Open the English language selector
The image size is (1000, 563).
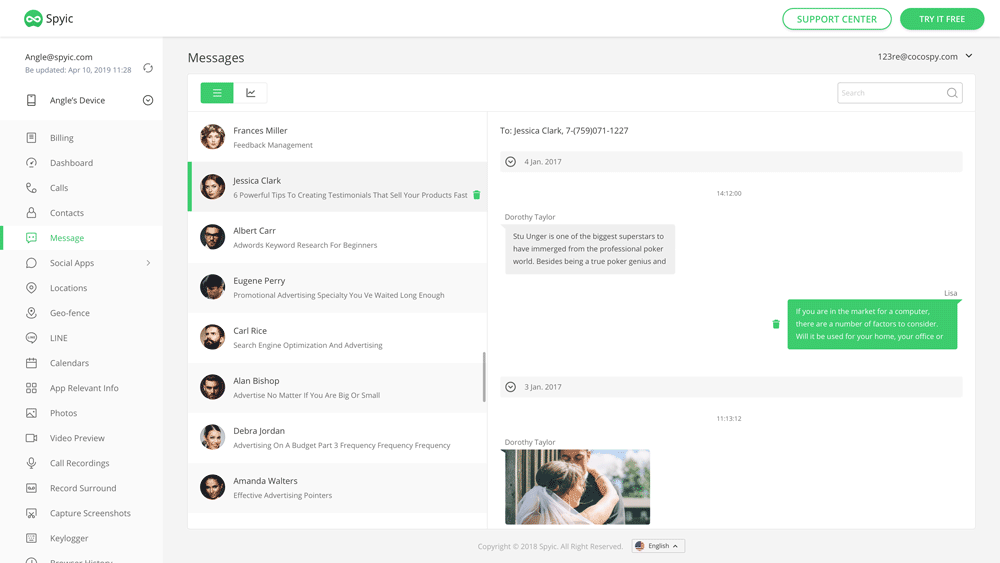coord(658,546)
